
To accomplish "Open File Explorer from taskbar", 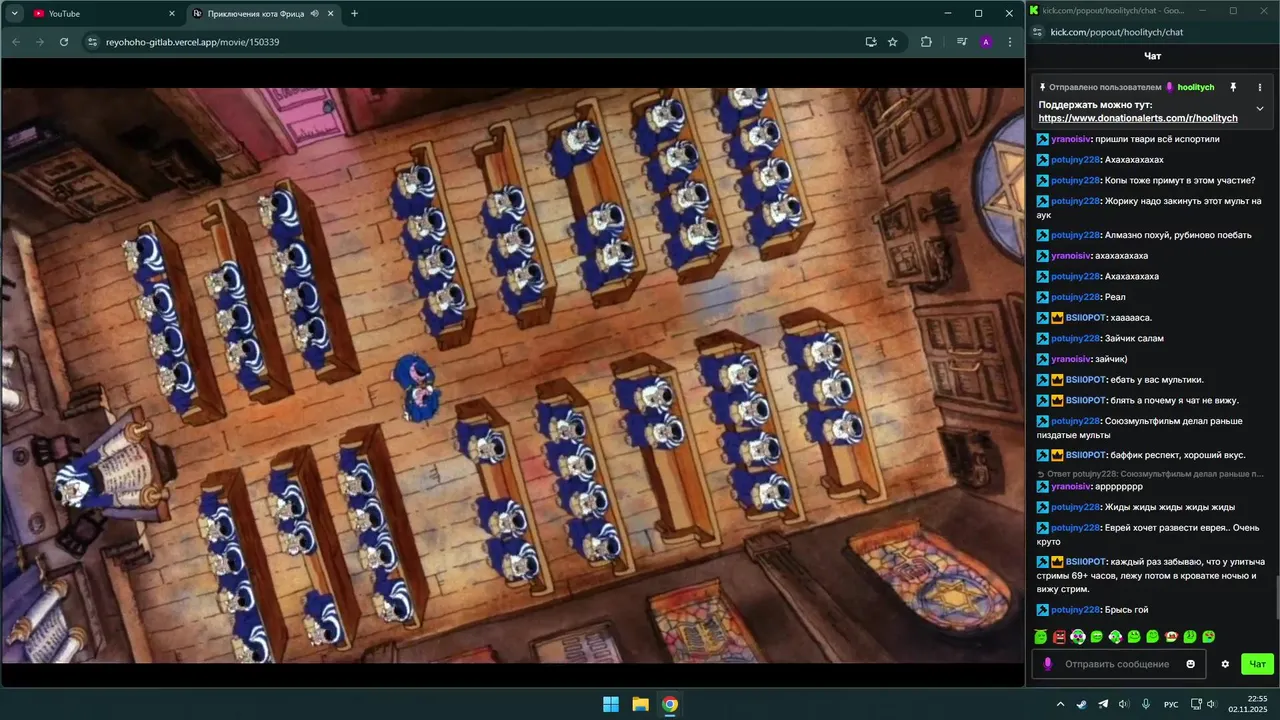I will pyautogui.click(x=640, y=704).
